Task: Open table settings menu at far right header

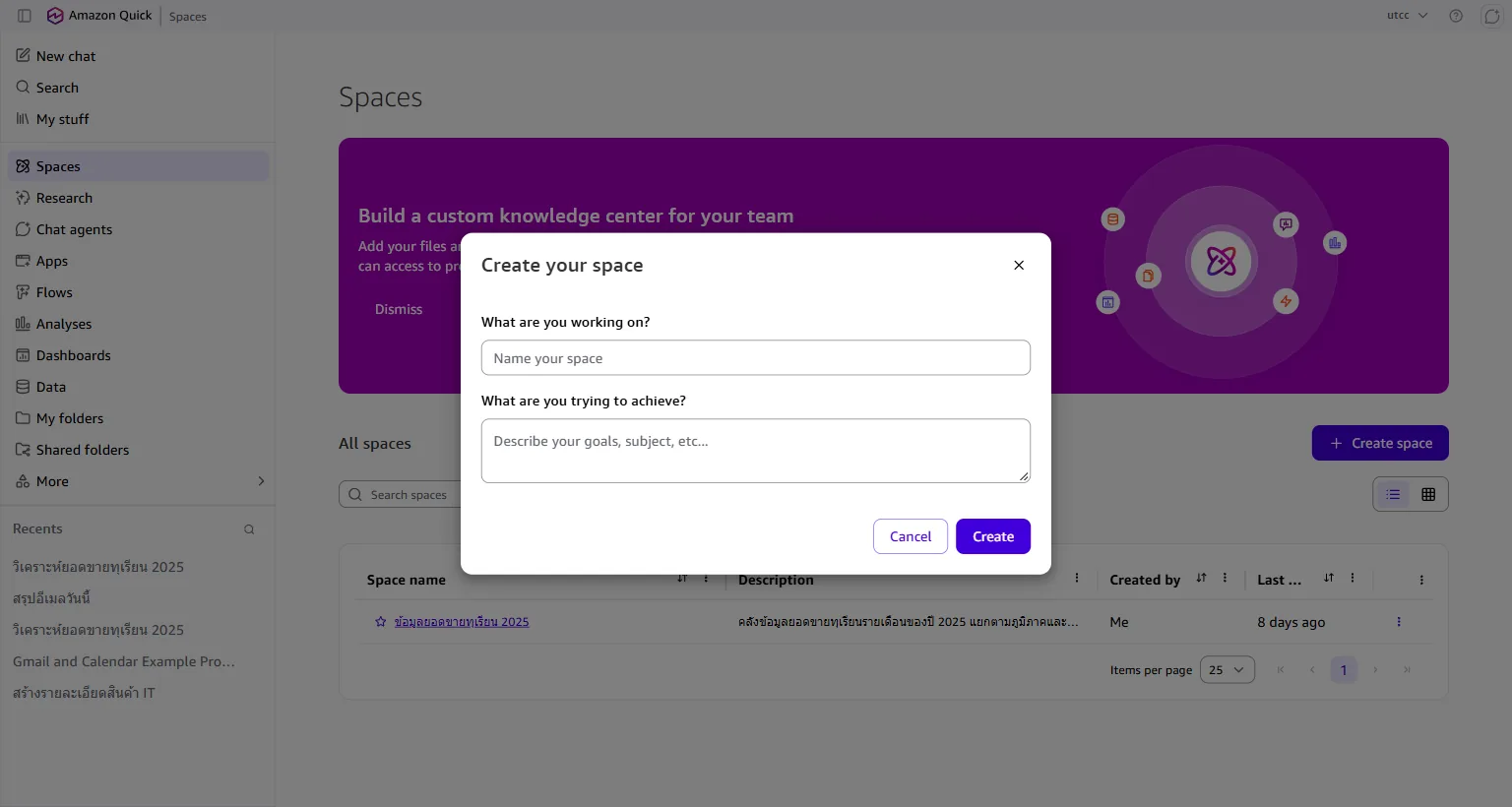Action: coord(1421,581)
